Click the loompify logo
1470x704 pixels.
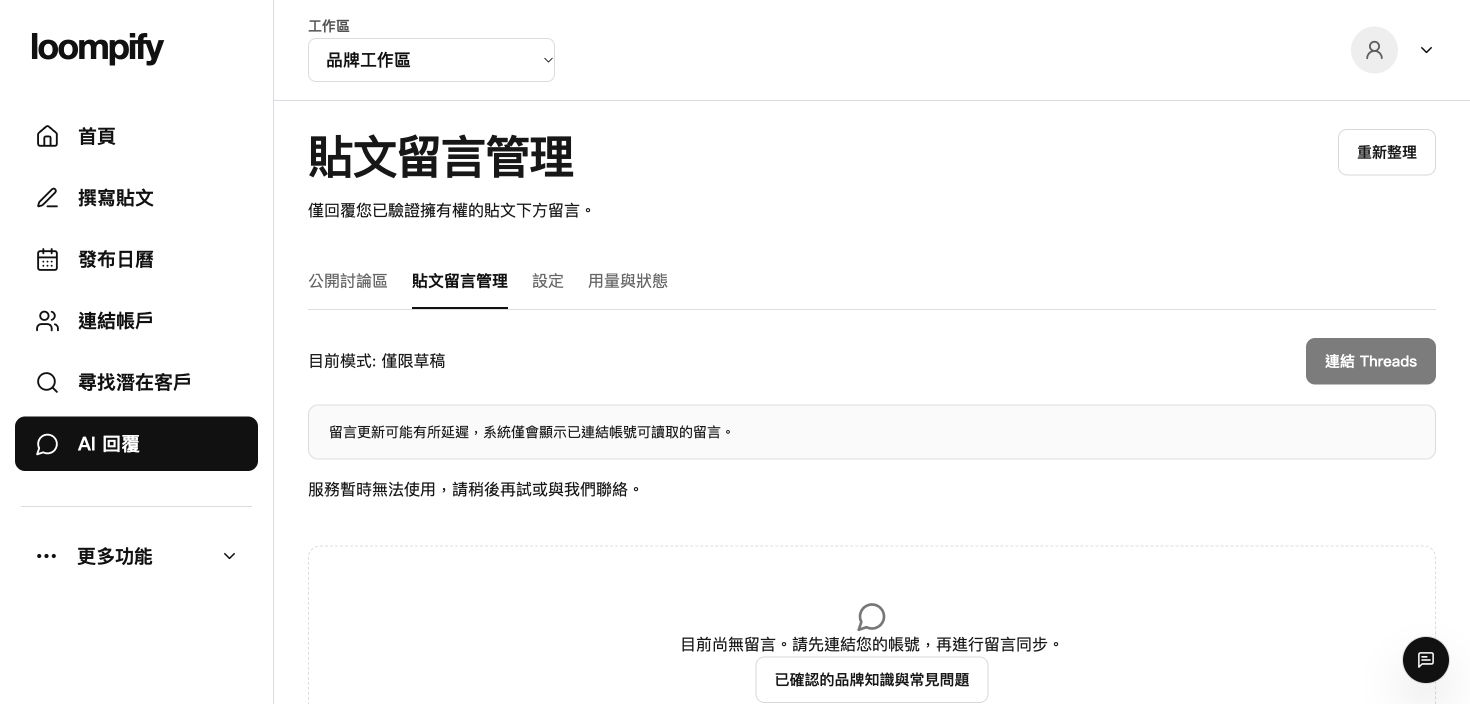click(x=97, y=48)
